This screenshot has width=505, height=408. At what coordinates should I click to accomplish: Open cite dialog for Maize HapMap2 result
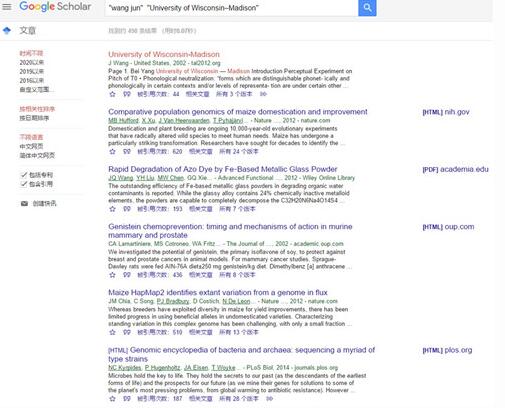(x=127, y=332)
